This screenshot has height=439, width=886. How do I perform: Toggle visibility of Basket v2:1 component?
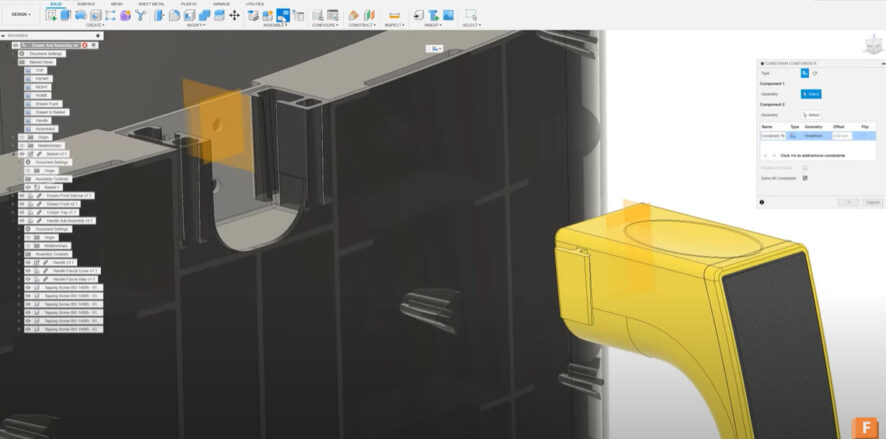click(x=21, y=154)
